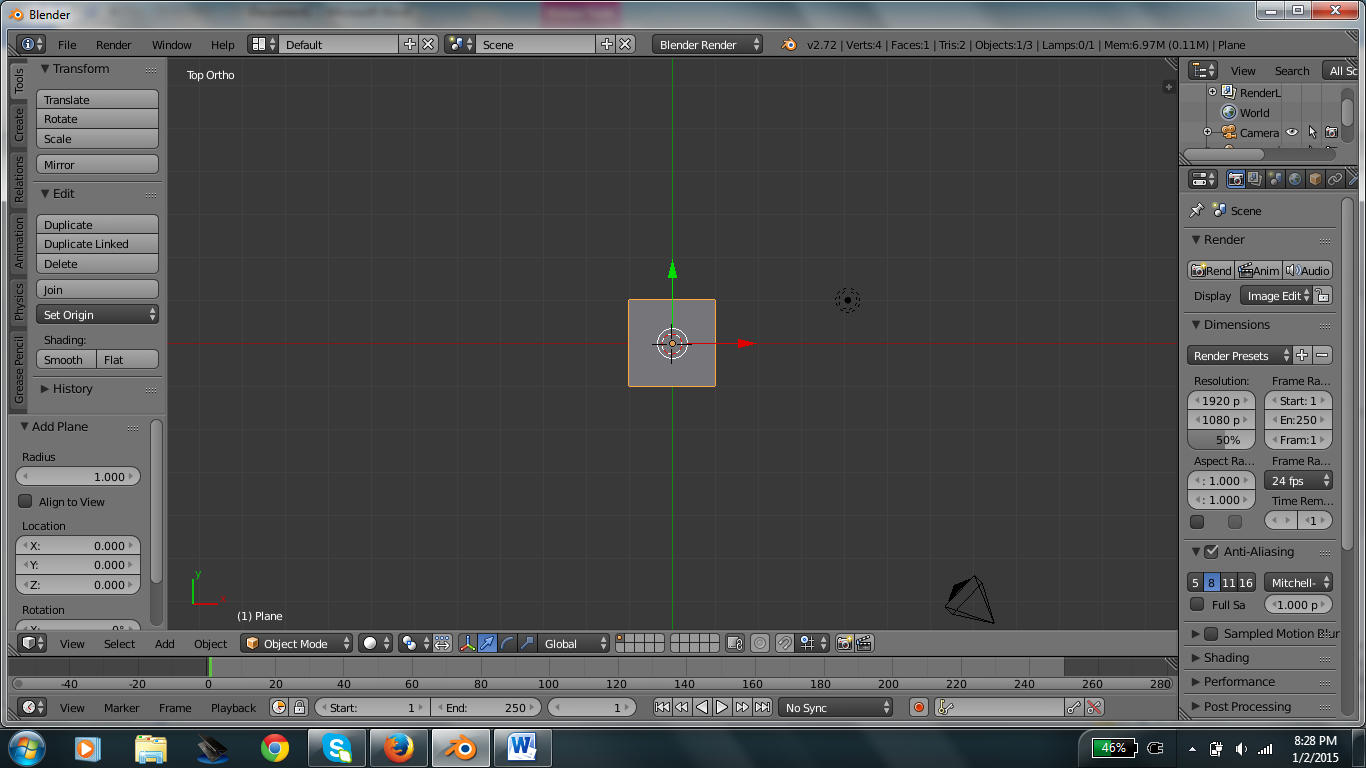Viewport: 1366px width, 768px height.
Task: Open the Object Mode dropdown
Action: click(x=297, y=644)
